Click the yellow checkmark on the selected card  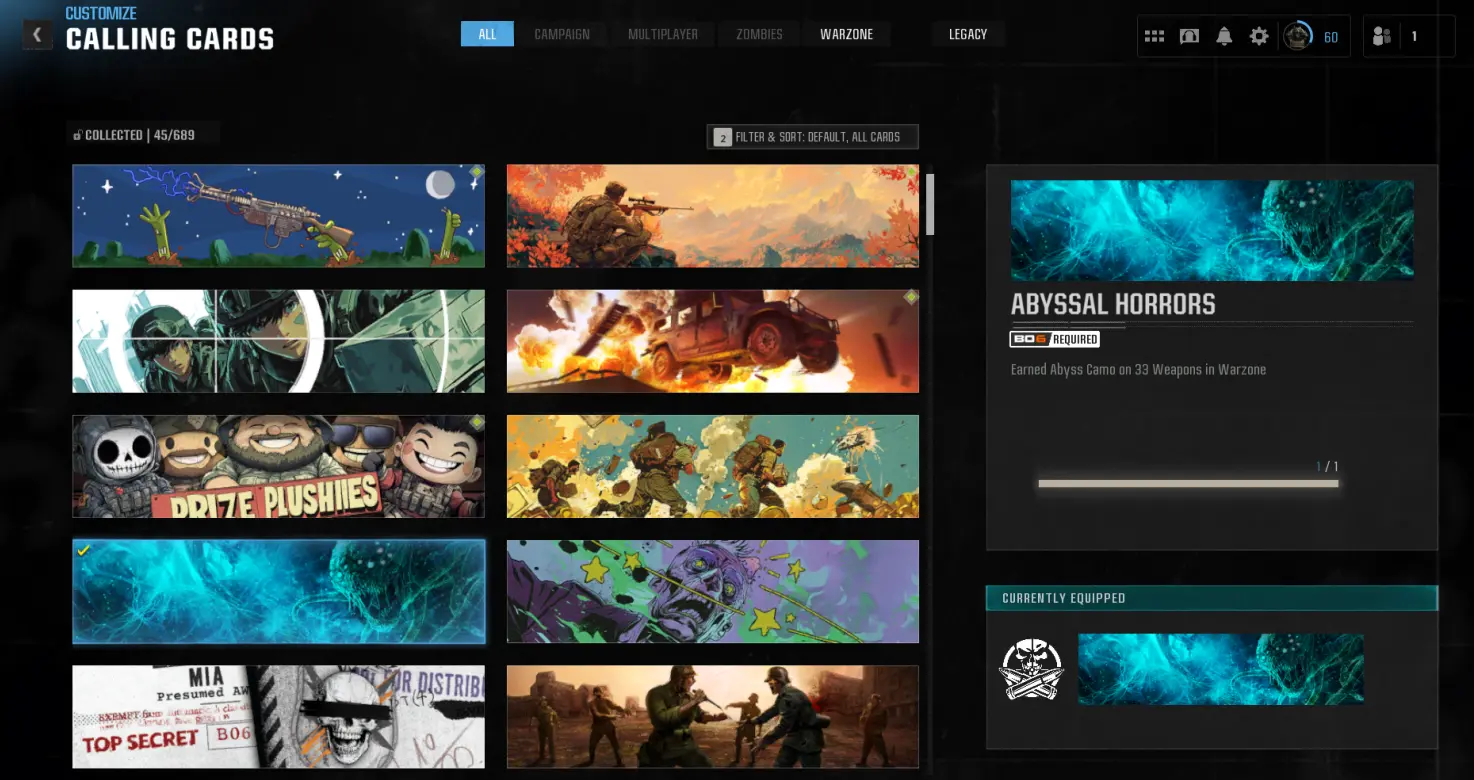tap(84, 550)
